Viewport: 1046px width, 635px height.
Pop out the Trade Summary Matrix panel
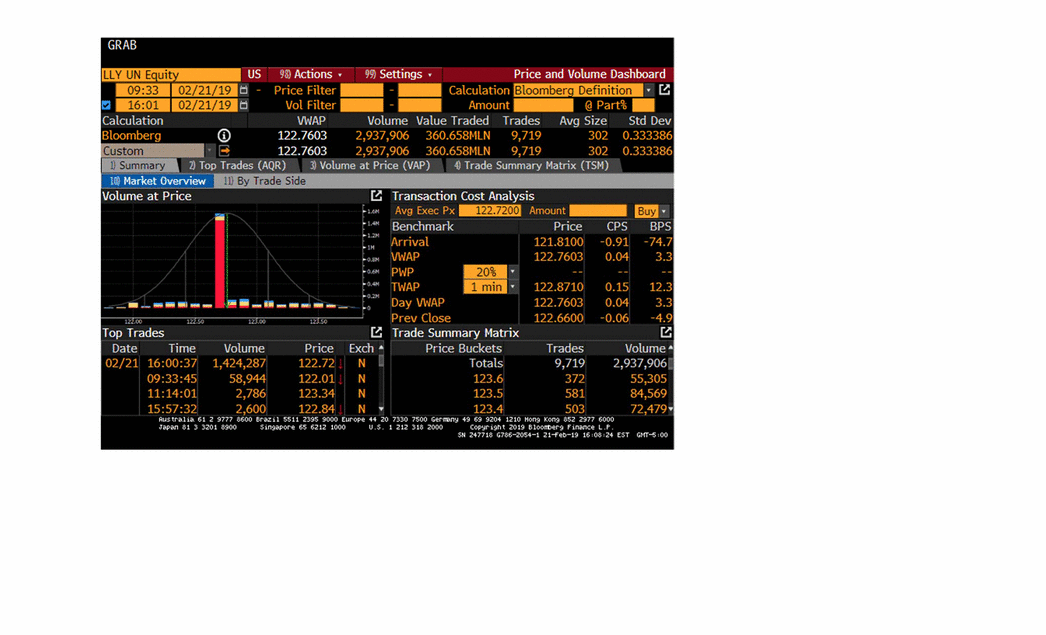click(666, 332)
